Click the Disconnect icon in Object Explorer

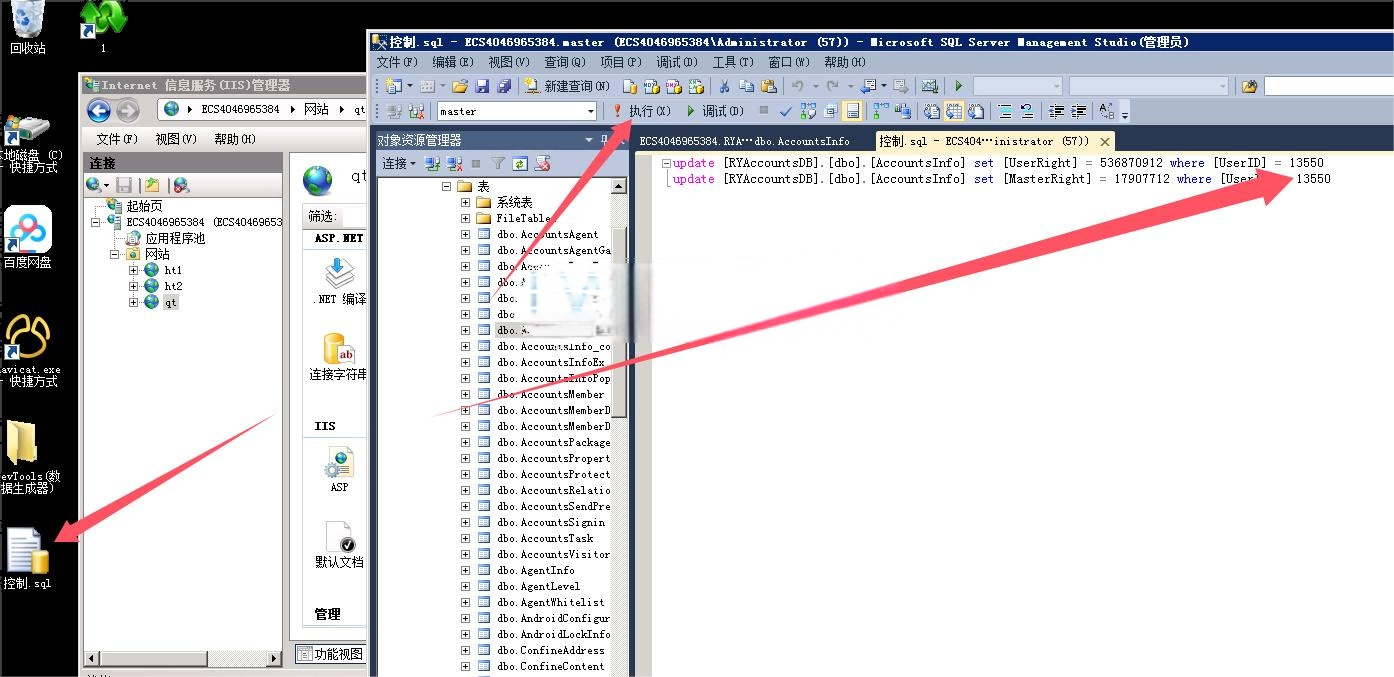(x=454, y=163)
